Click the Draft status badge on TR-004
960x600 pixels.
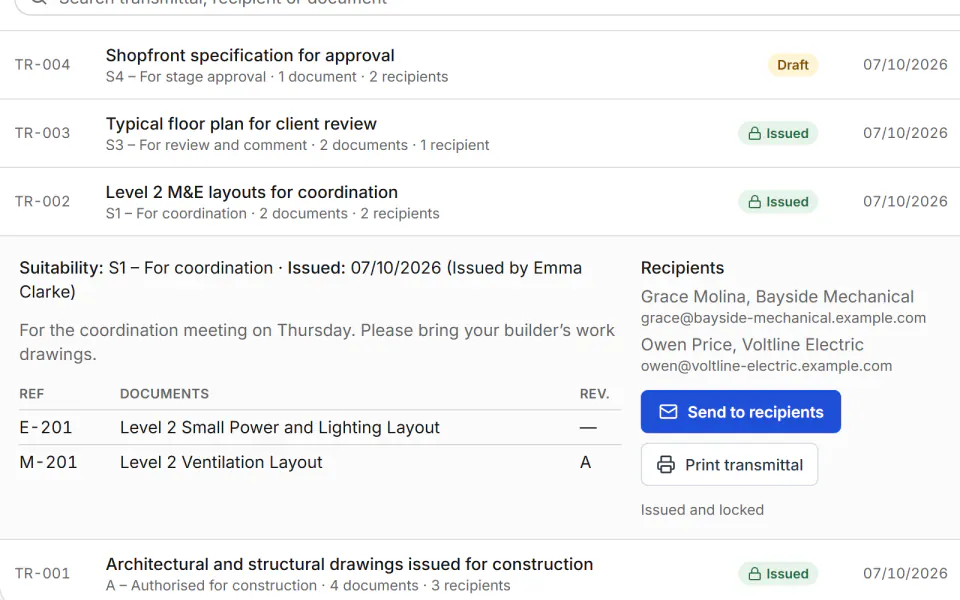point(793,65)
